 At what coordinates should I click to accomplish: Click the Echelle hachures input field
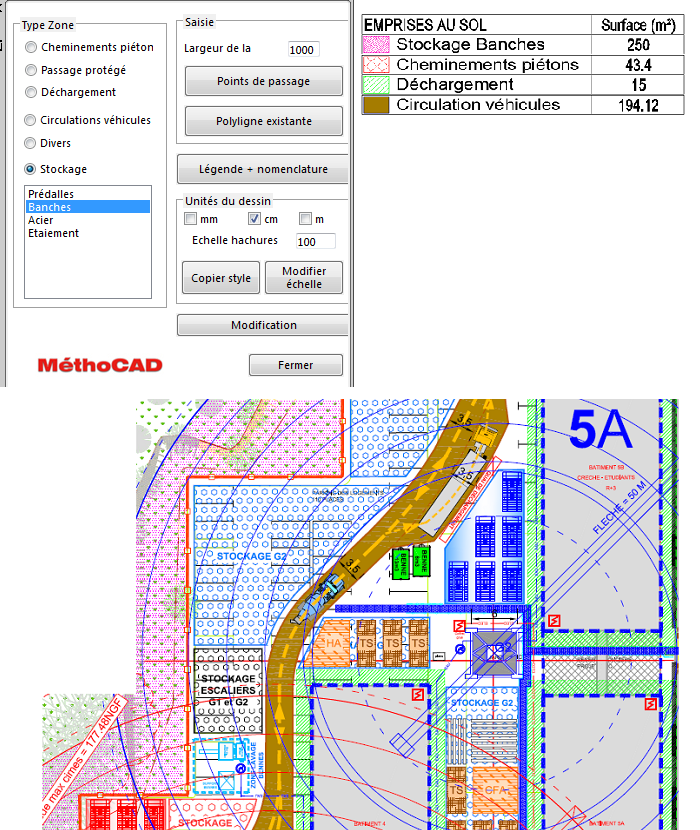[315, 241]
